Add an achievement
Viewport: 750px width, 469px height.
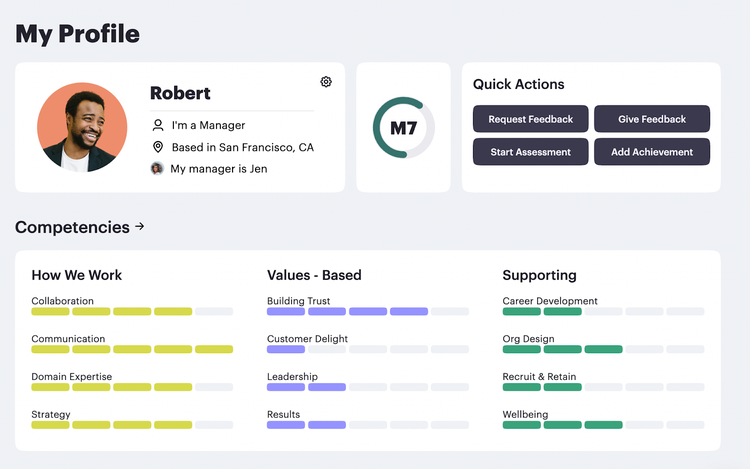(x=652, y=152)
